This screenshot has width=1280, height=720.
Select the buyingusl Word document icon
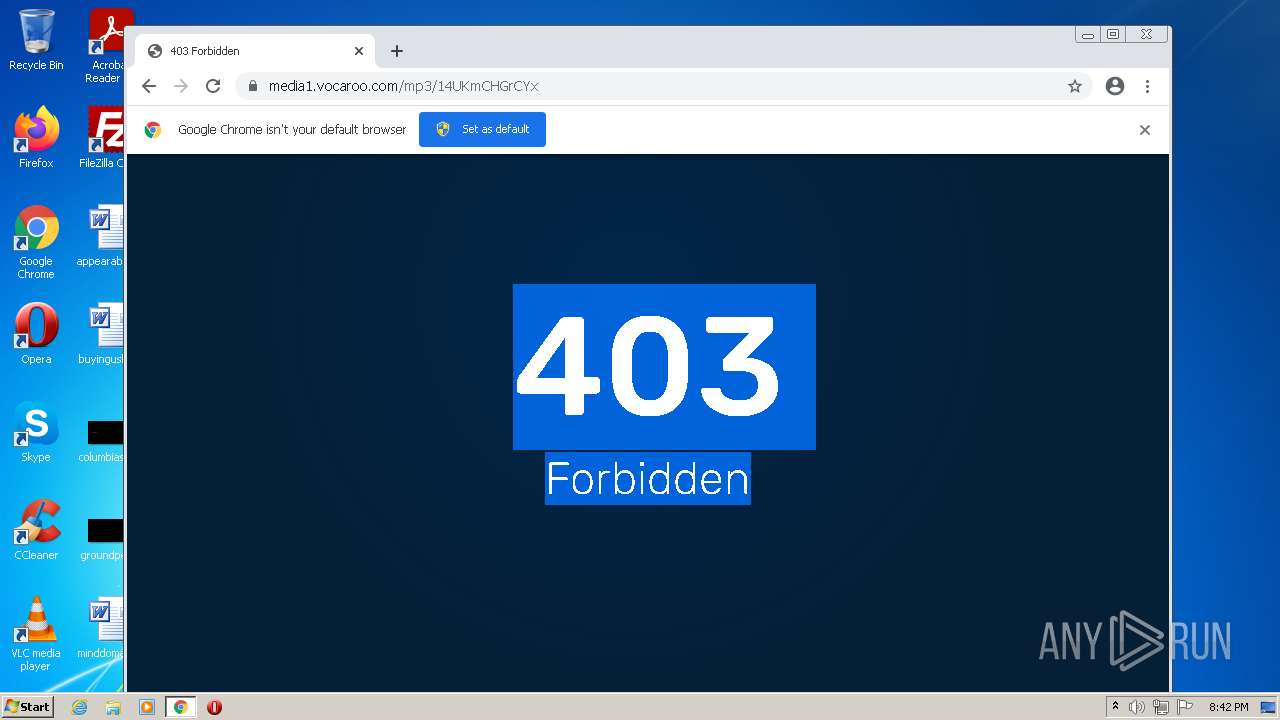[103, 334]
